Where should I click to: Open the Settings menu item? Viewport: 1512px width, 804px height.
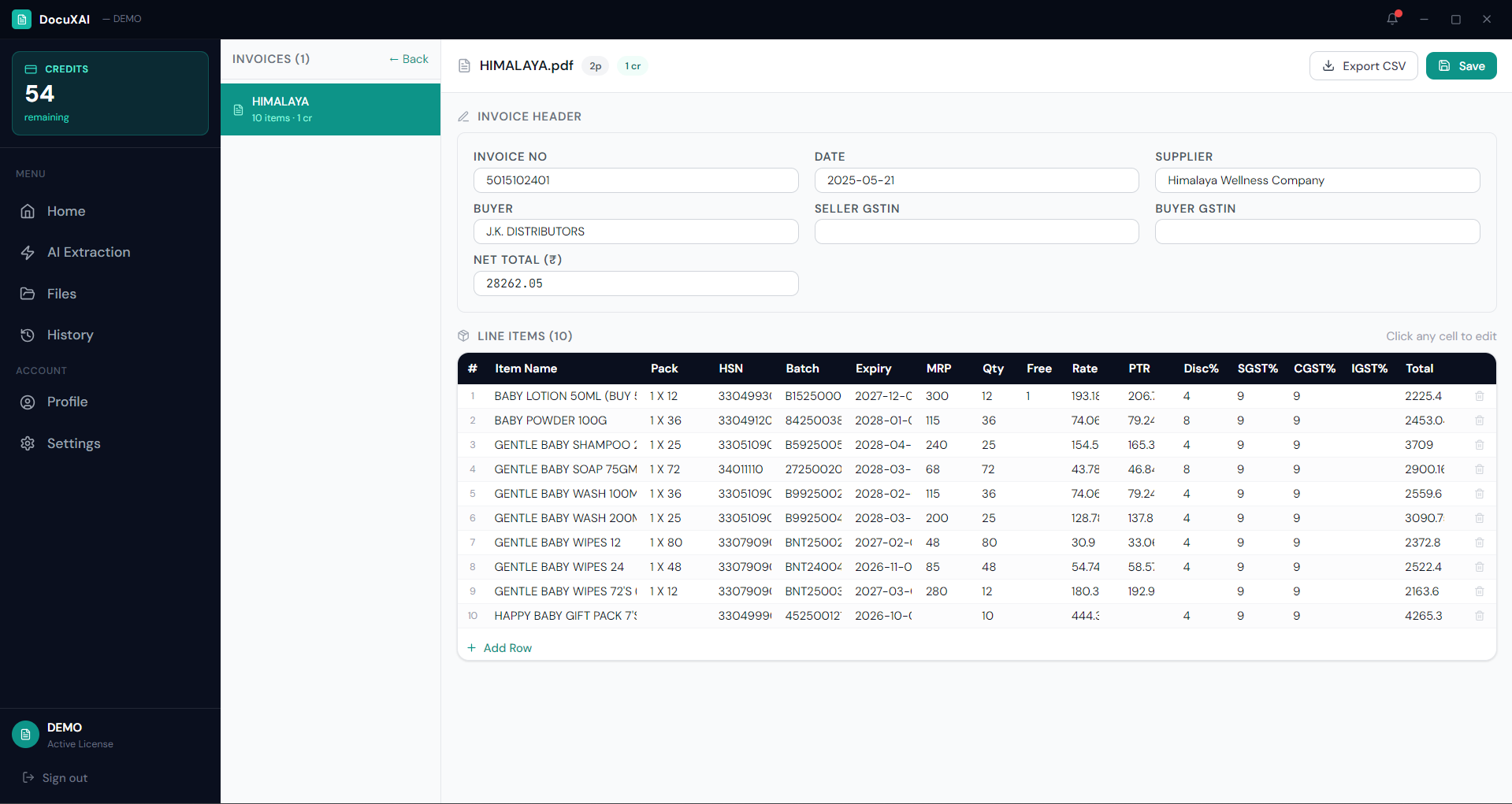point(110,443)
